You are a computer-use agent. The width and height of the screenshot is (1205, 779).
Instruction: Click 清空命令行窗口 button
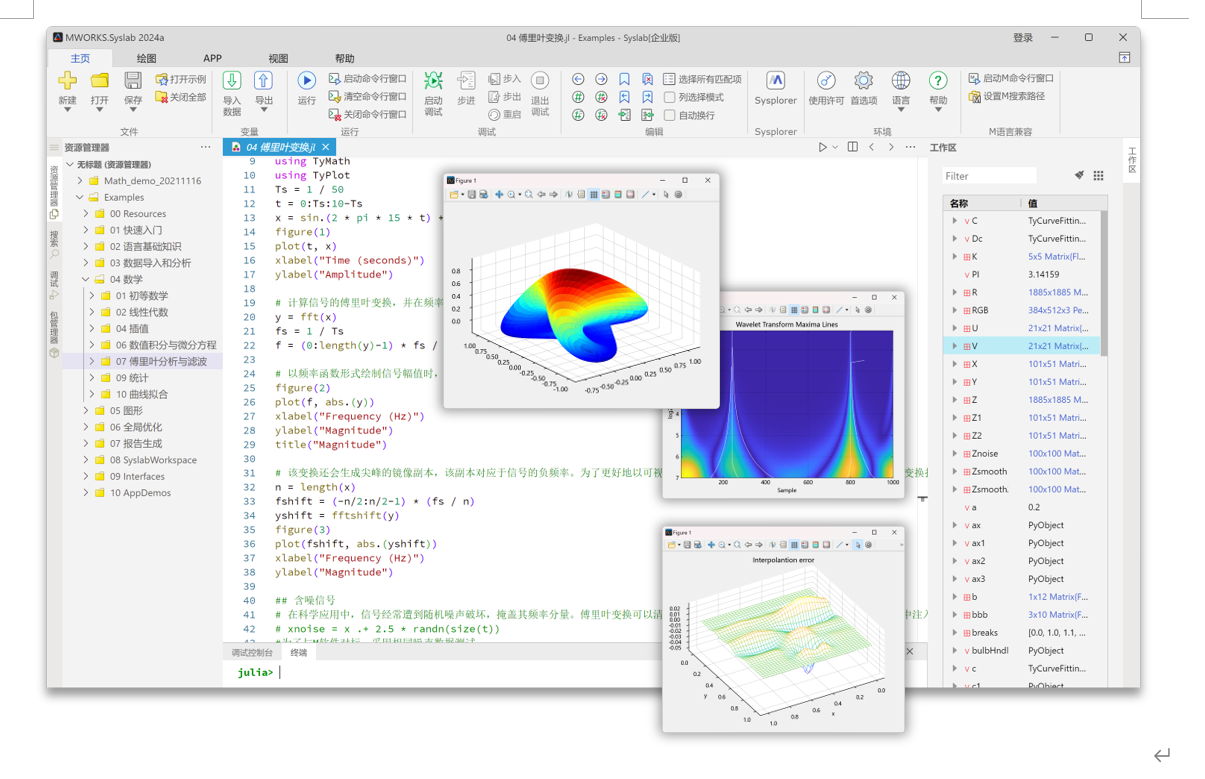(x=367, y=96)
